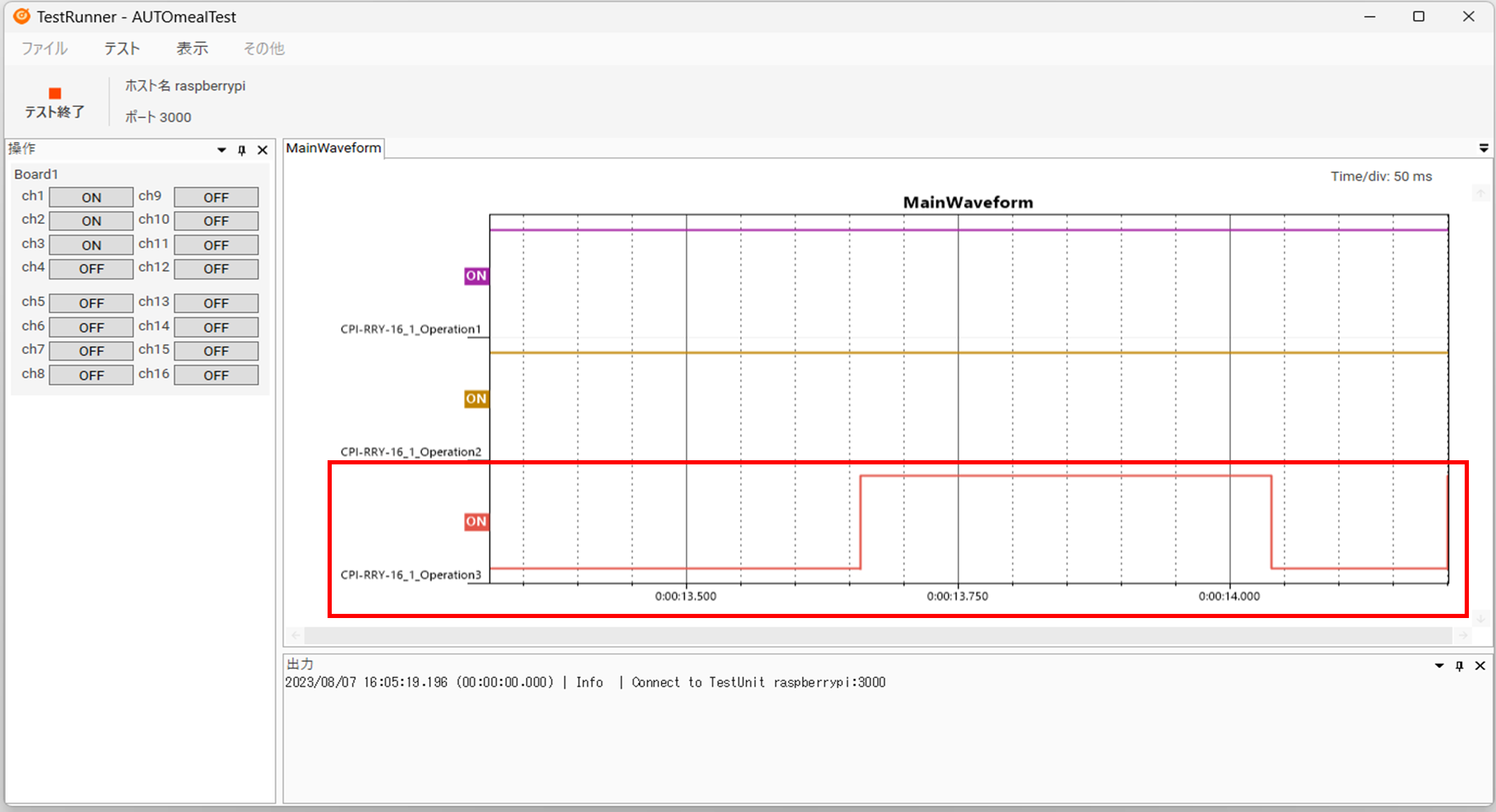Click the red stop icon above テスト終了

pos(54,92)
